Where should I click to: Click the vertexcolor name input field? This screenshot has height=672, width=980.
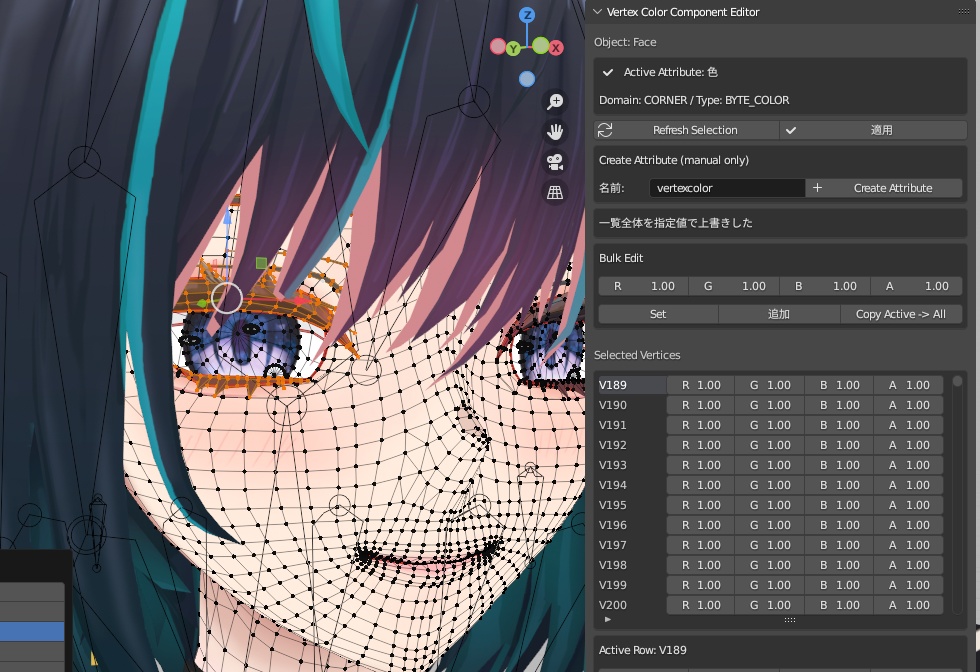tap(725, 188)
